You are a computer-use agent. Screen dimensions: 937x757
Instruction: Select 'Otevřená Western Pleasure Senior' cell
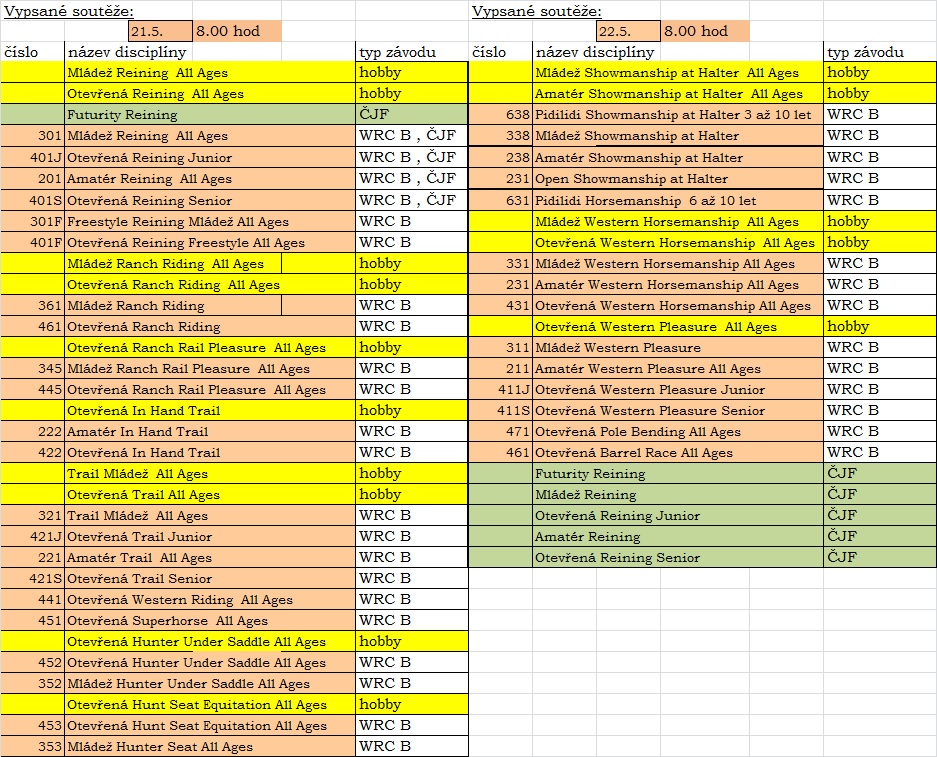tap(678, 410)
